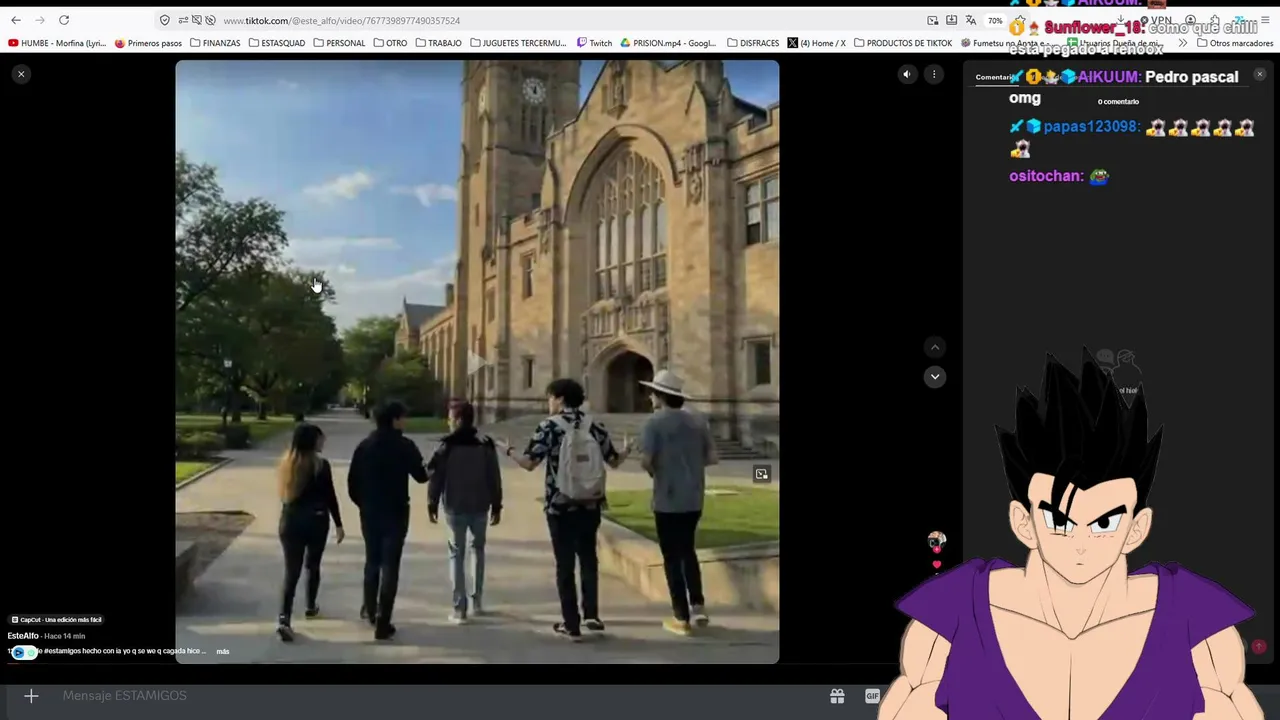Screen dimensions: 1280x720
Task: Go forward in the browser
Action: click(40, 20)
